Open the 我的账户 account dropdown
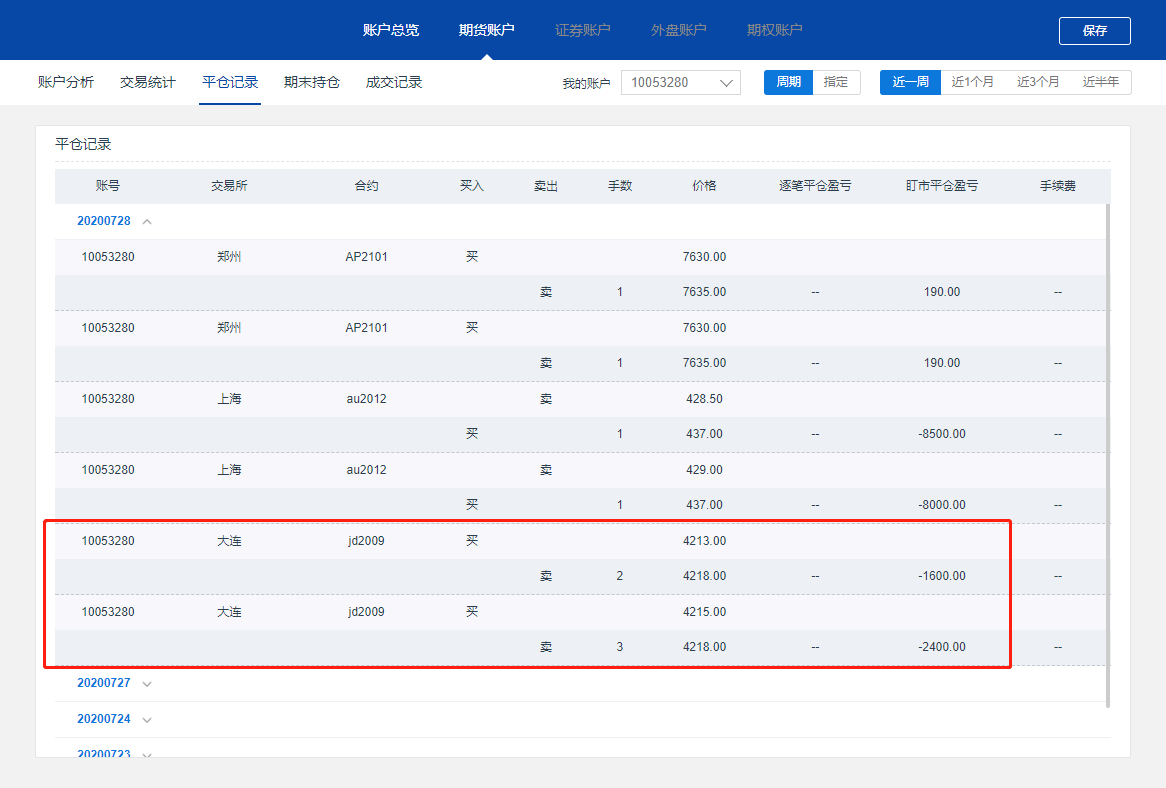The image size is (1166, 788). [x=680, y=82]
